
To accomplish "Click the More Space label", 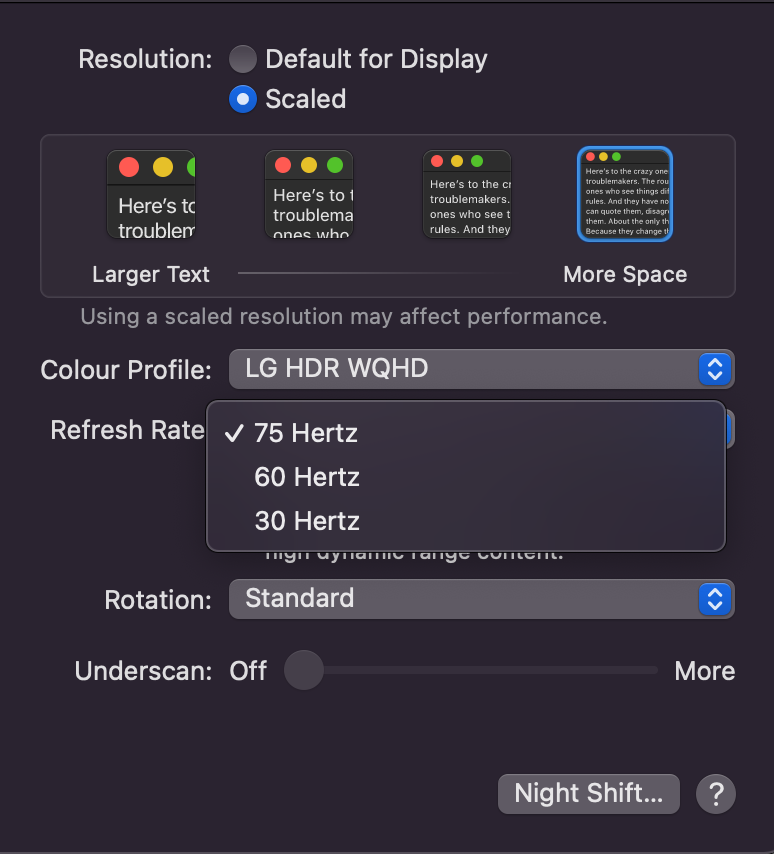I will point(625,275).
